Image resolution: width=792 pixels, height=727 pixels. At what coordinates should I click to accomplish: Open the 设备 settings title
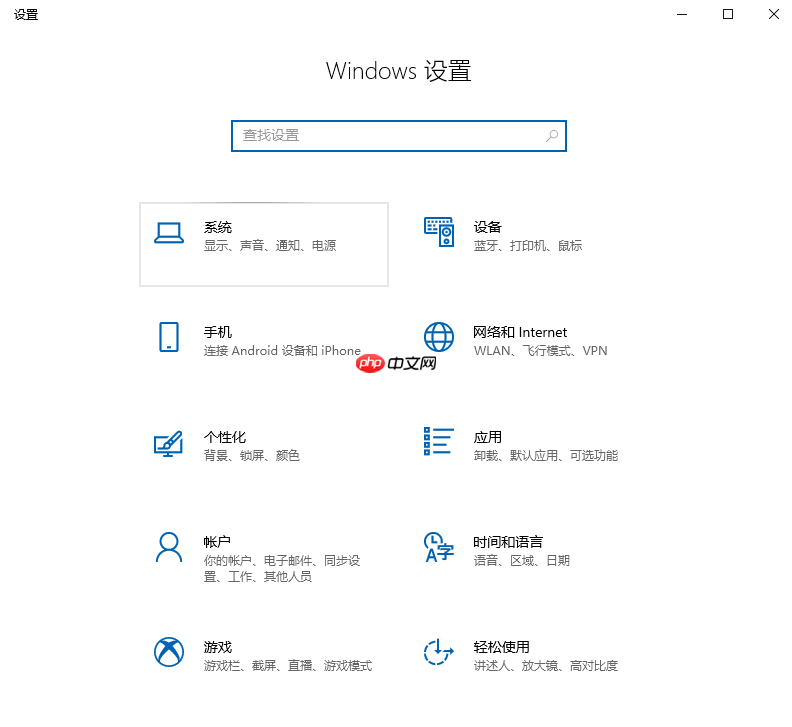pyautogui.click(x=487, y=227)
